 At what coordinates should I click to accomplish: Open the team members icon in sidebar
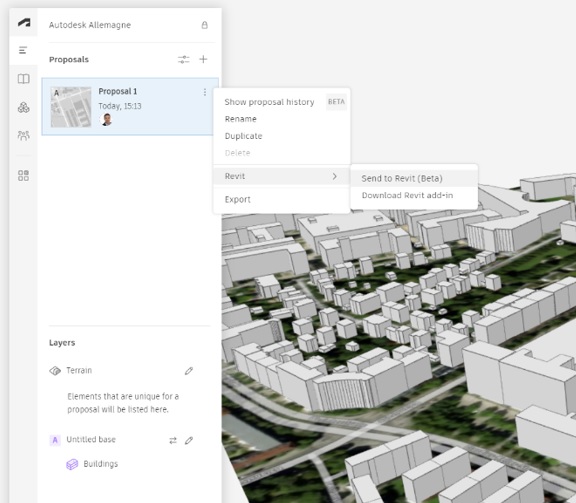pyautogui.click(x=24, y=136)
